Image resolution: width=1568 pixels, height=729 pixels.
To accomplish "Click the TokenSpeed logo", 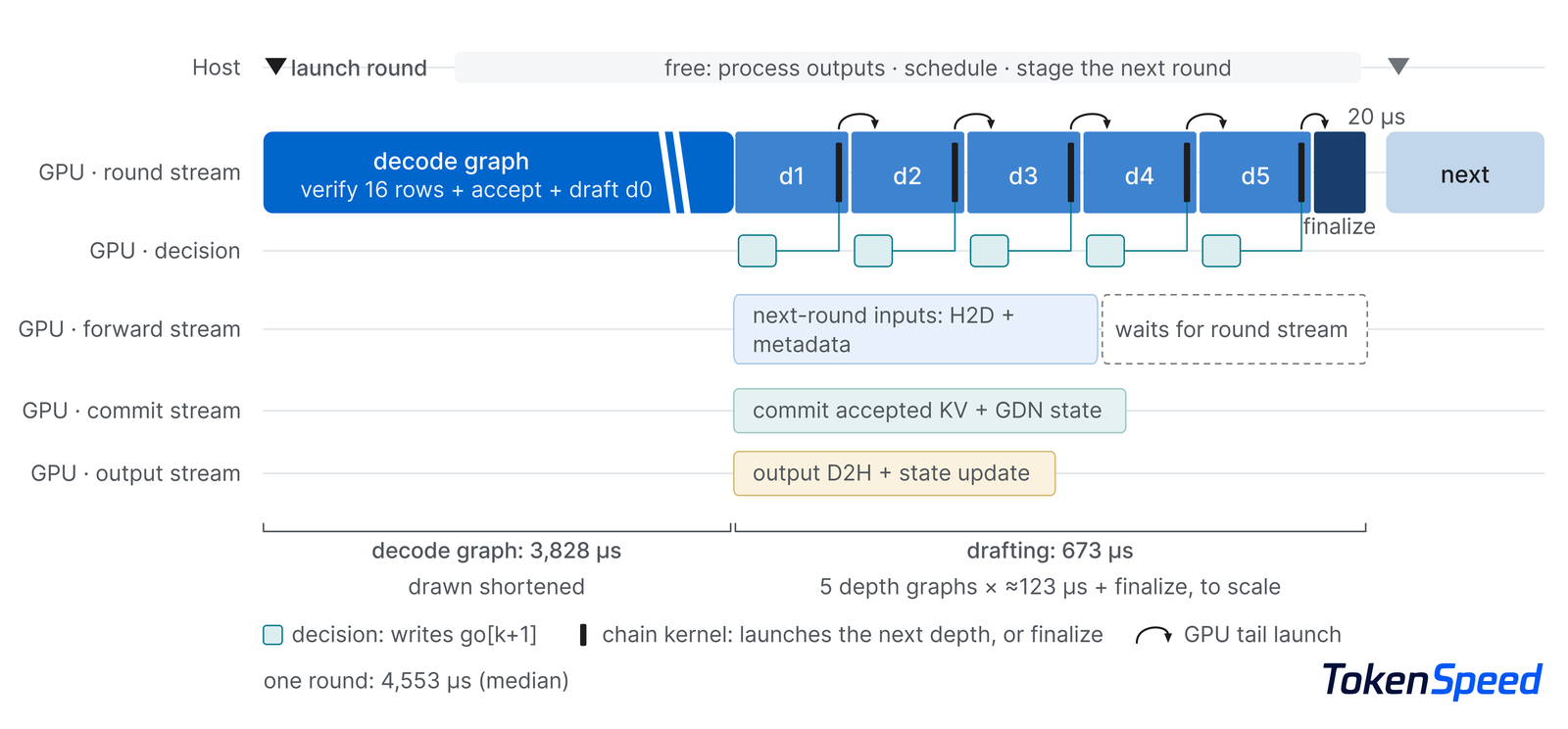I will coord(1432,680).
